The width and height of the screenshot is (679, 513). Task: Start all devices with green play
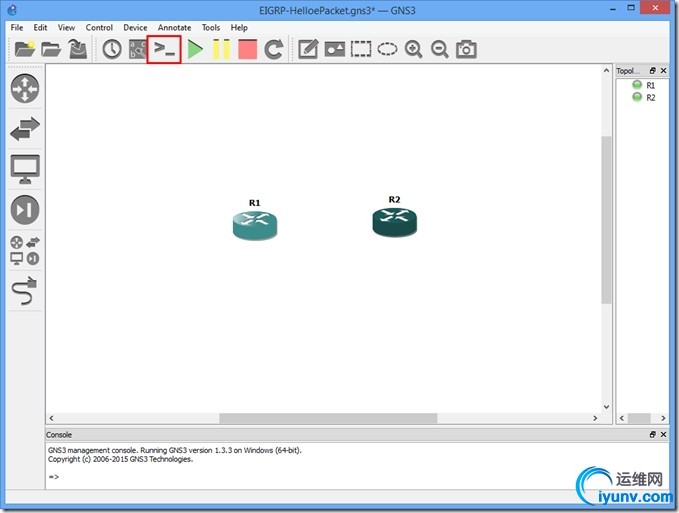(195, 49)
